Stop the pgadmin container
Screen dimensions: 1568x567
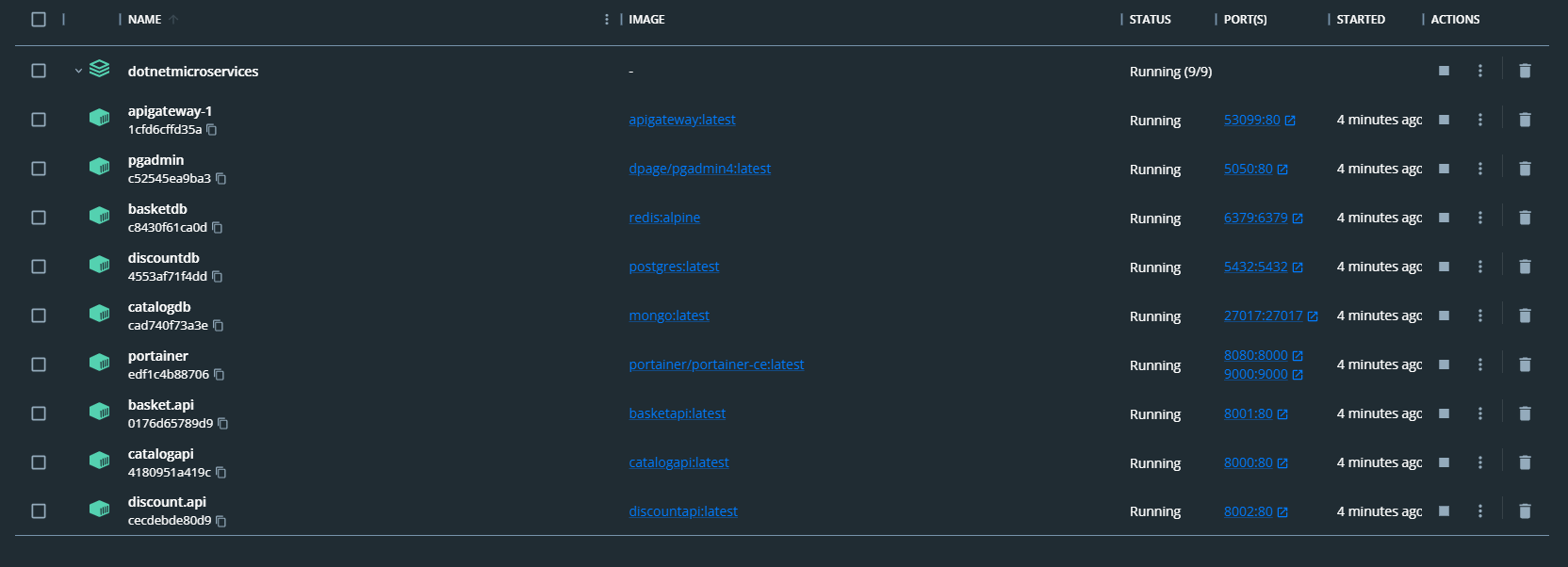click(x=1444, y=169)
